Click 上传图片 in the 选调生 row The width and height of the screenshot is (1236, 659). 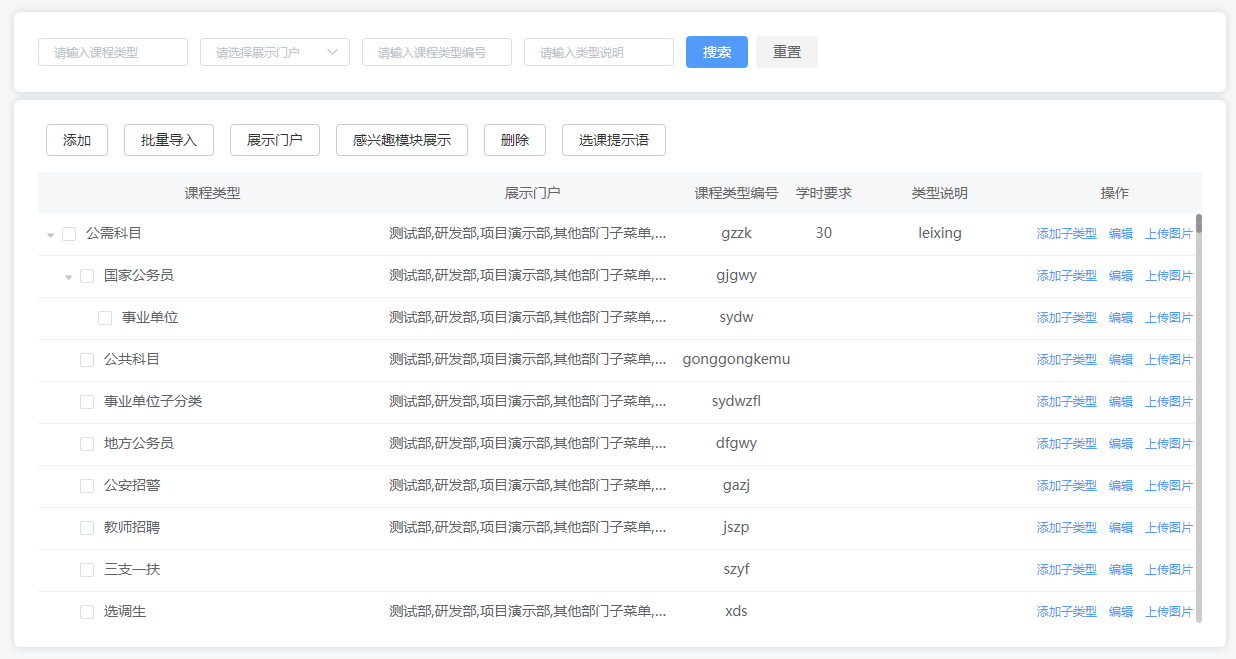(1169, 612)
